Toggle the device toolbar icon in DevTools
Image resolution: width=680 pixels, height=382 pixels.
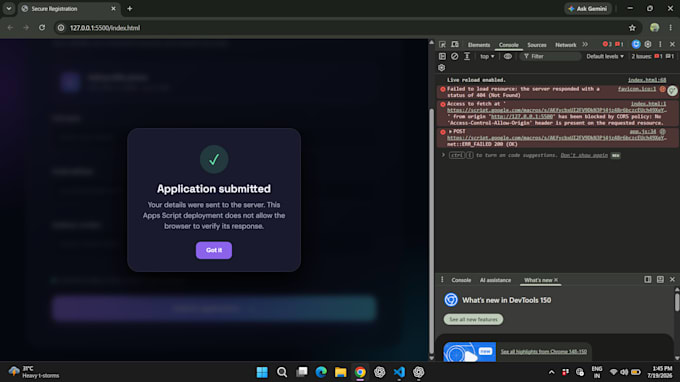pyautogui.click(x=454, y=44)
